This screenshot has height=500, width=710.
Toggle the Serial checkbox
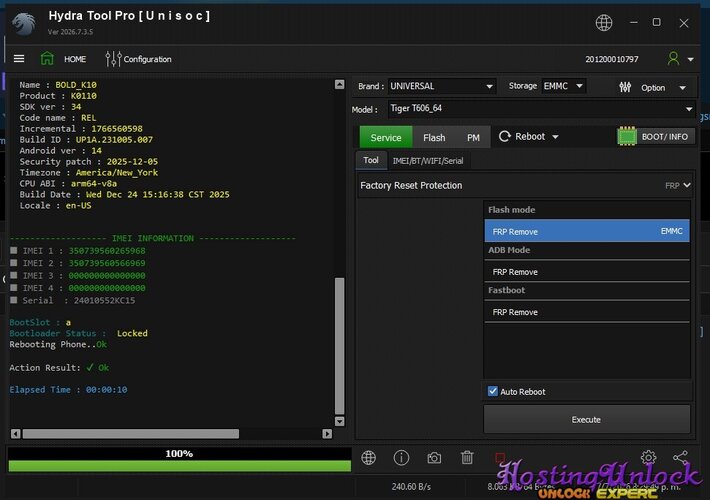click(x=14, y=300)
